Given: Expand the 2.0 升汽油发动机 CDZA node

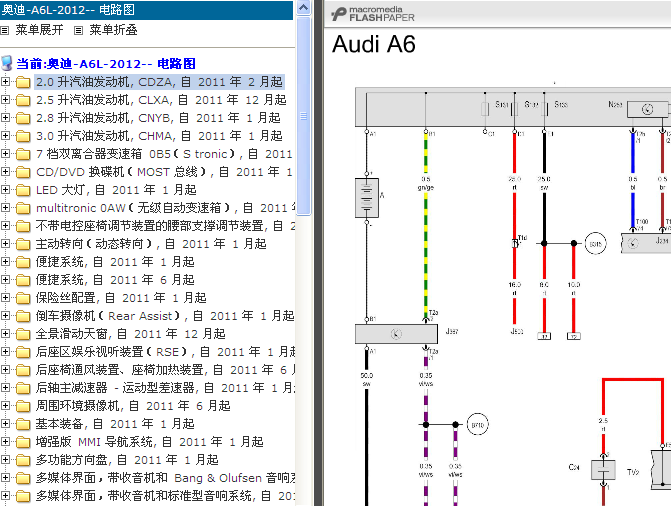Looking at the screenshot, I should click(x=5, y=81).
